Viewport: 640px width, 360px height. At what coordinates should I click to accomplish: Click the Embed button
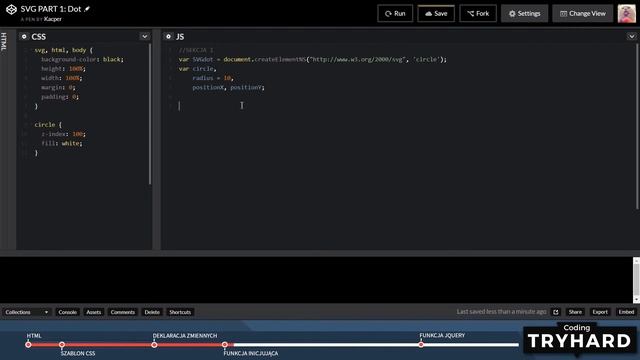click(626, 312)
